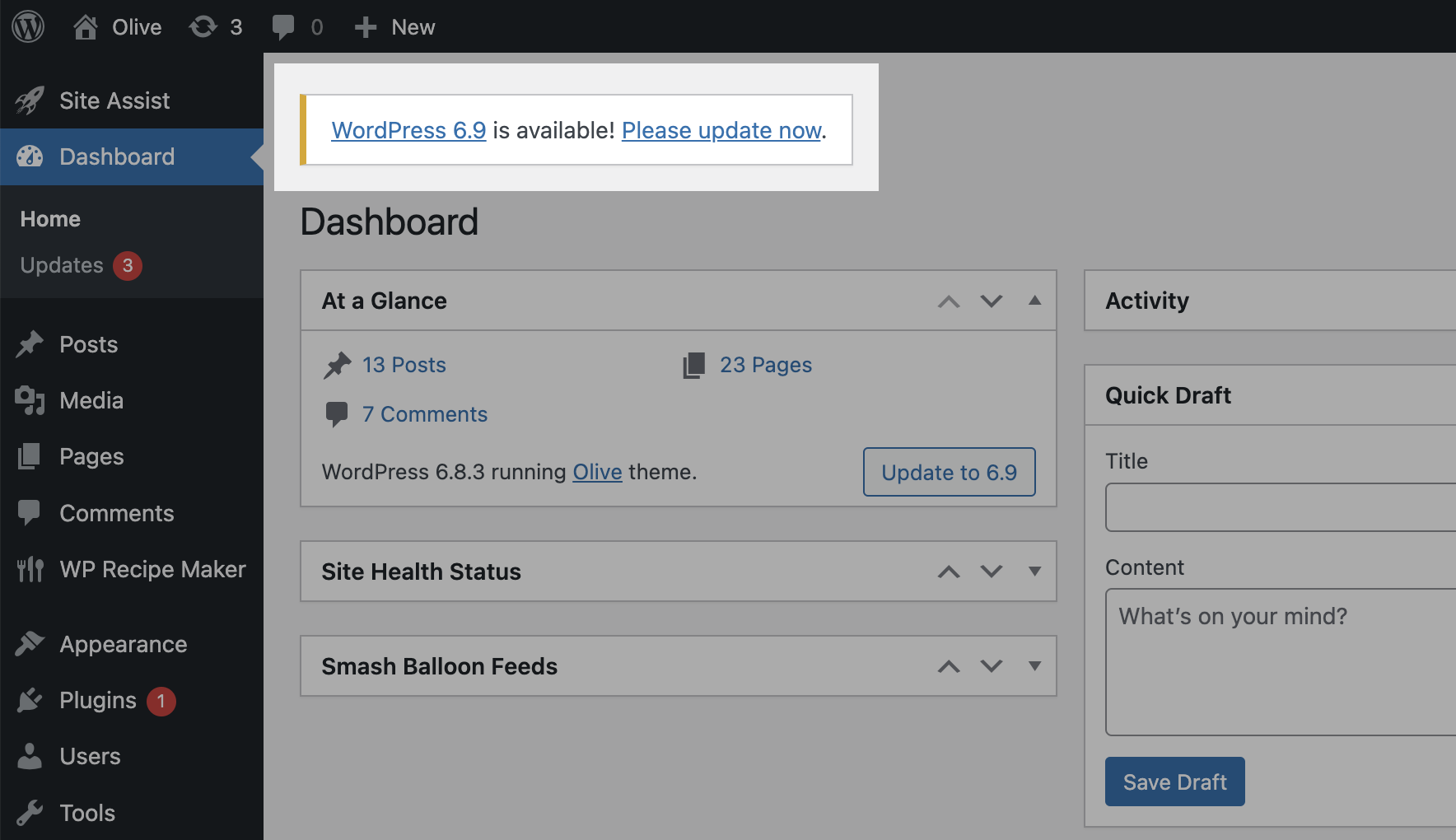The height and width of the screenshot is (840, 1456).
Task: Open the Olive theme link
Action: point(597,472)
